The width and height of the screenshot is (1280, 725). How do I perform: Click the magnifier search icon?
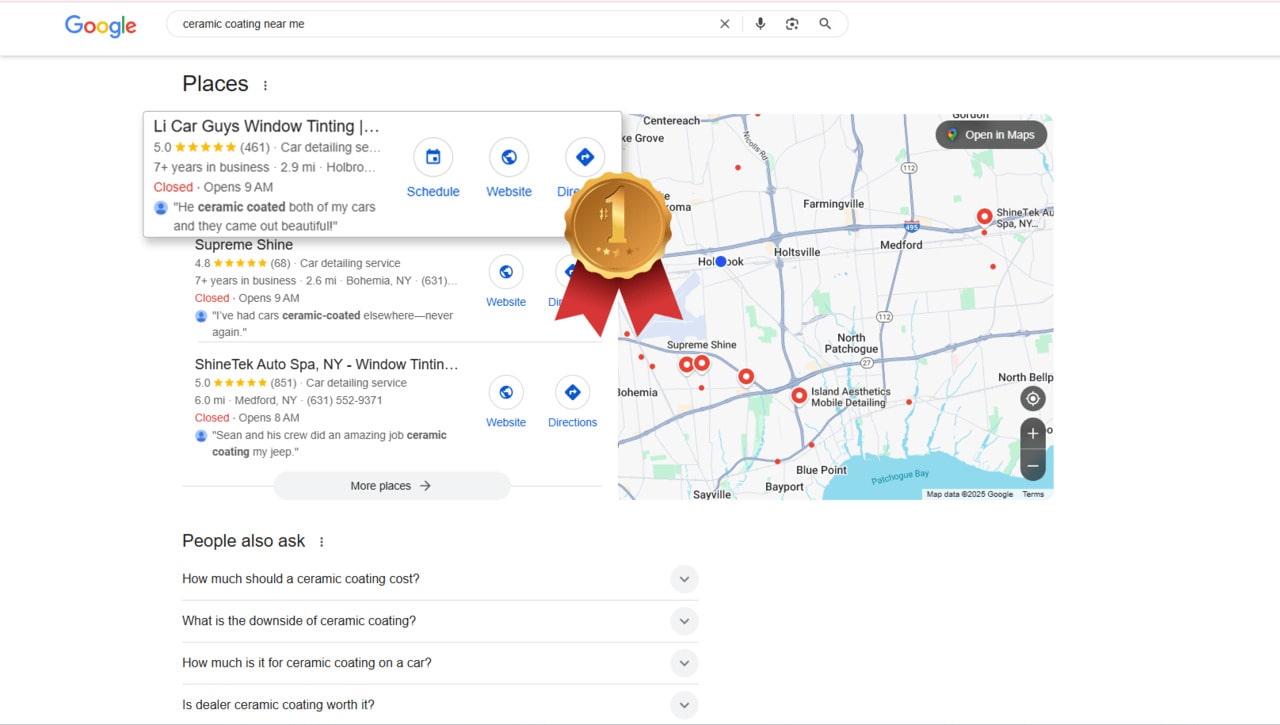[x=825, y=24]
